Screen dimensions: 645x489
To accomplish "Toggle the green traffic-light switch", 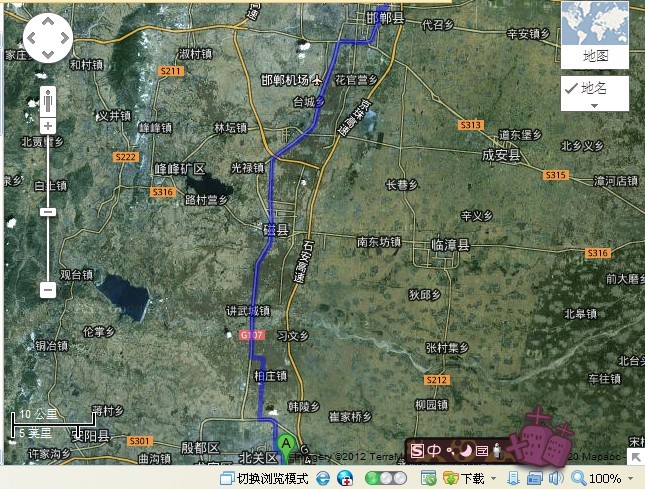I will (x=386, y=478).
